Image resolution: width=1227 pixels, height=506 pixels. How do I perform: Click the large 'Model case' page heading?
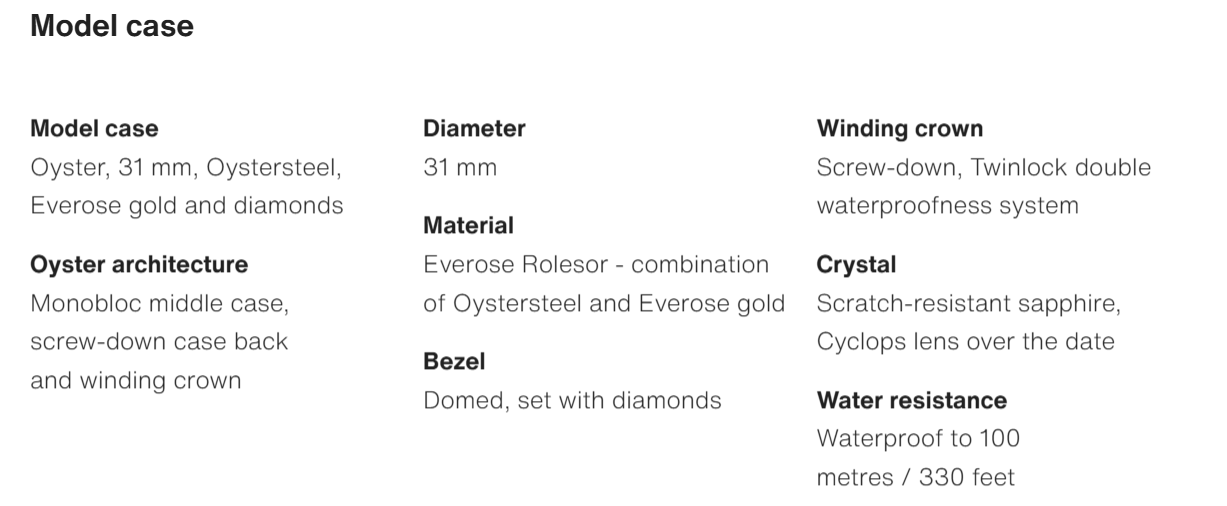112,27
